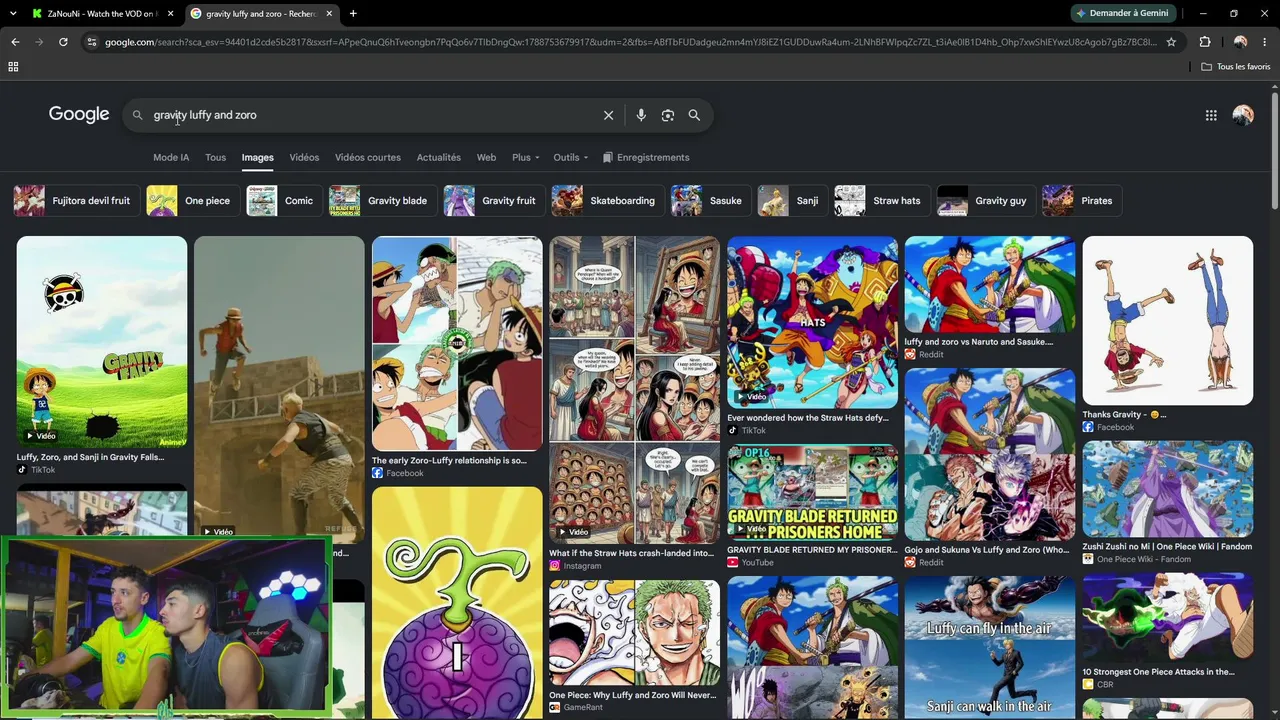Image resolution: width=1280 pixels, height=720 pixels.
Task: Open the Google apps grid icon
Action: [1211, 115]
